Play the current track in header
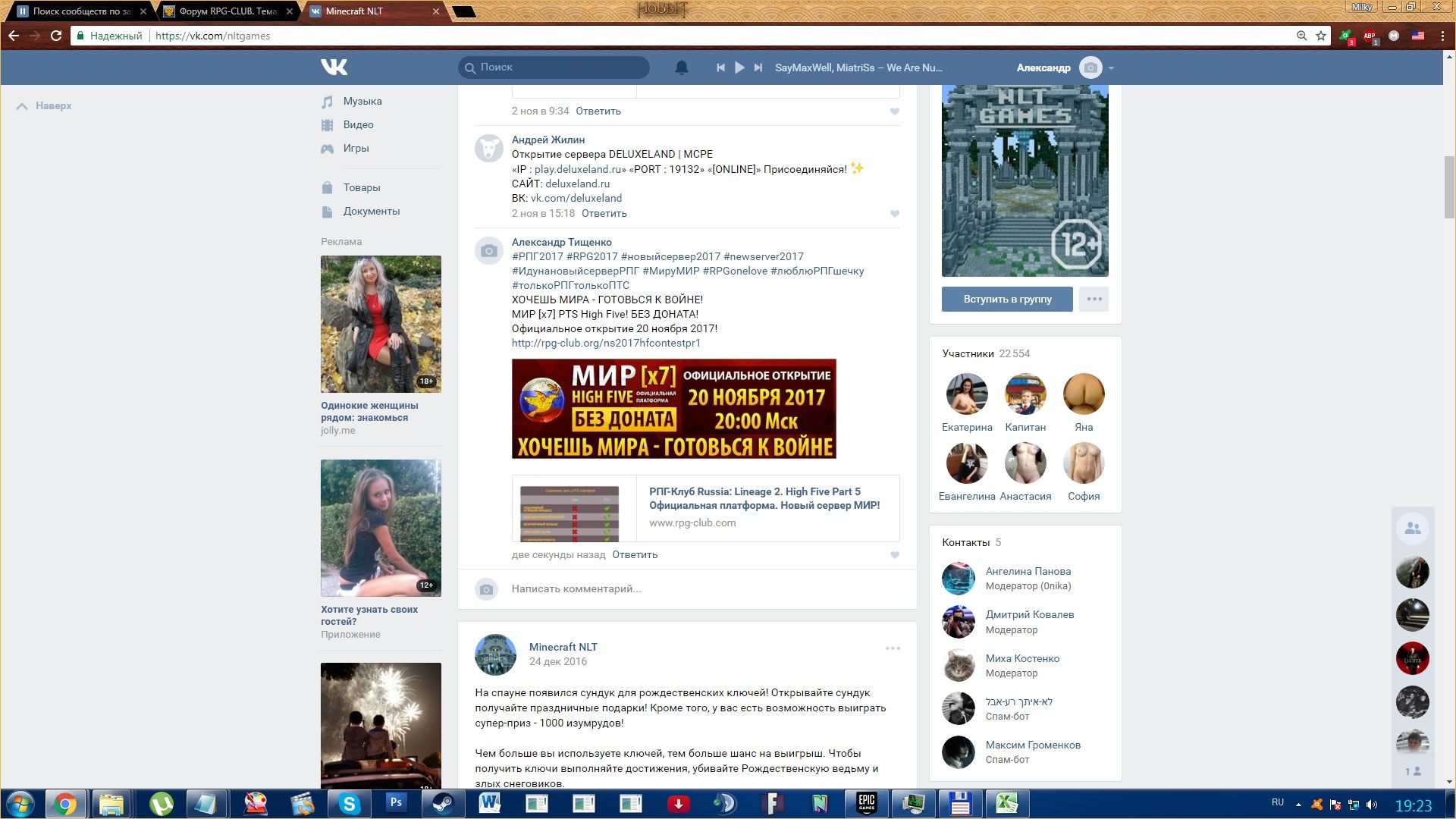The height and width of the screenshot is (819, 1456). [739, 67]
